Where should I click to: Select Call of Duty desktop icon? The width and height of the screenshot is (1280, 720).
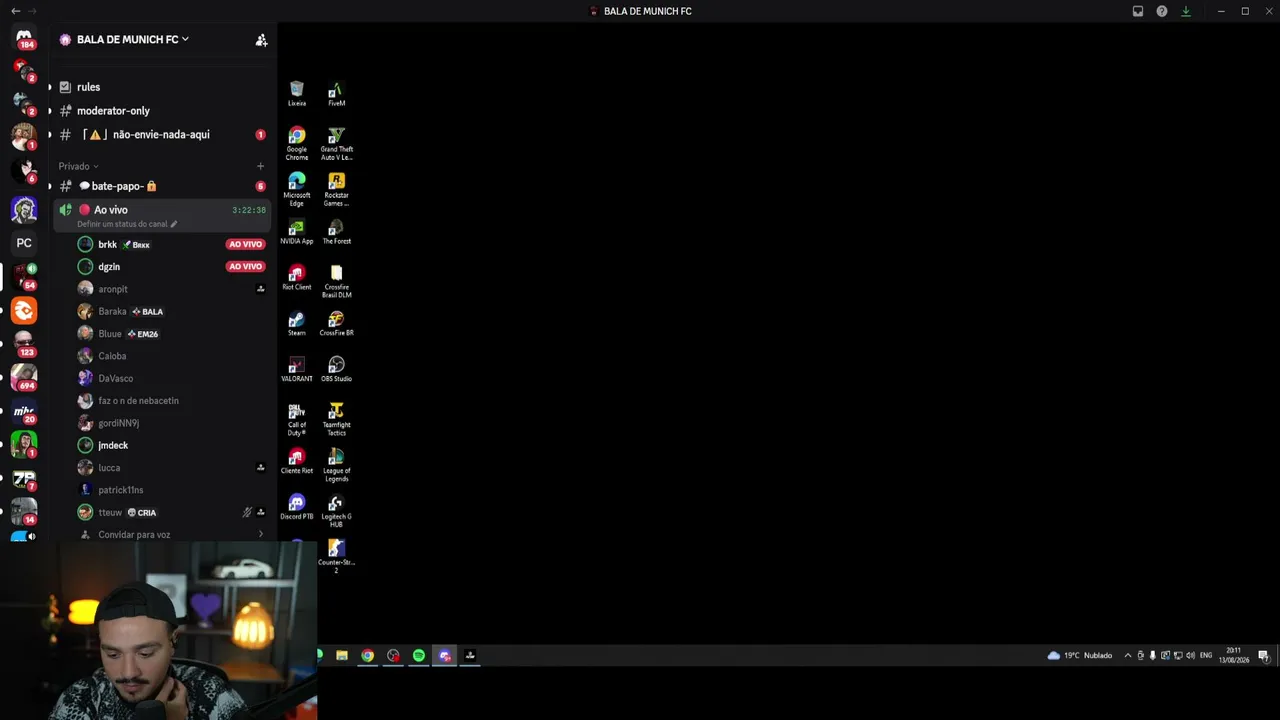[297, 419]
